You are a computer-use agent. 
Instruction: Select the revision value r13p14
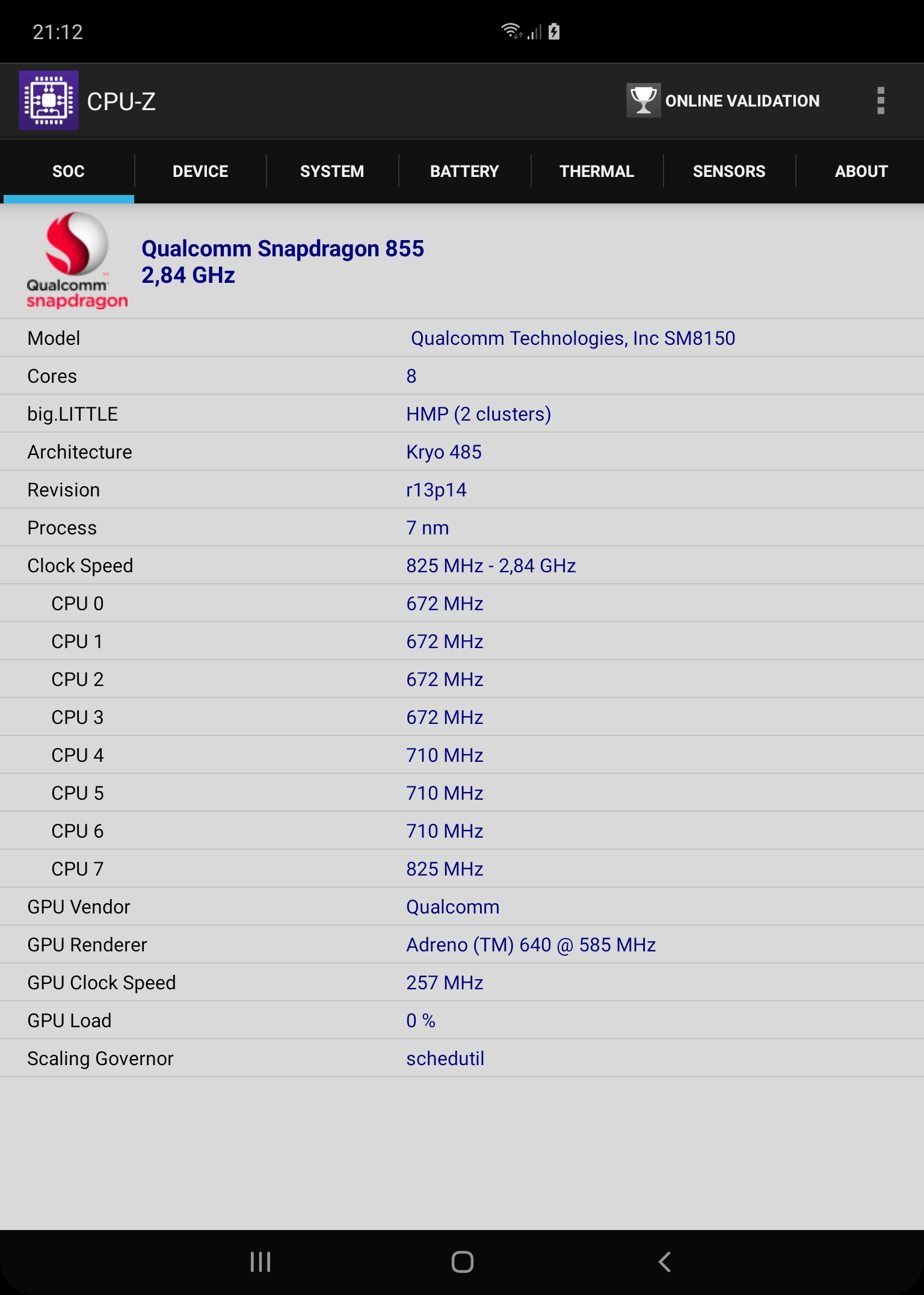click(x=436, y=490)
